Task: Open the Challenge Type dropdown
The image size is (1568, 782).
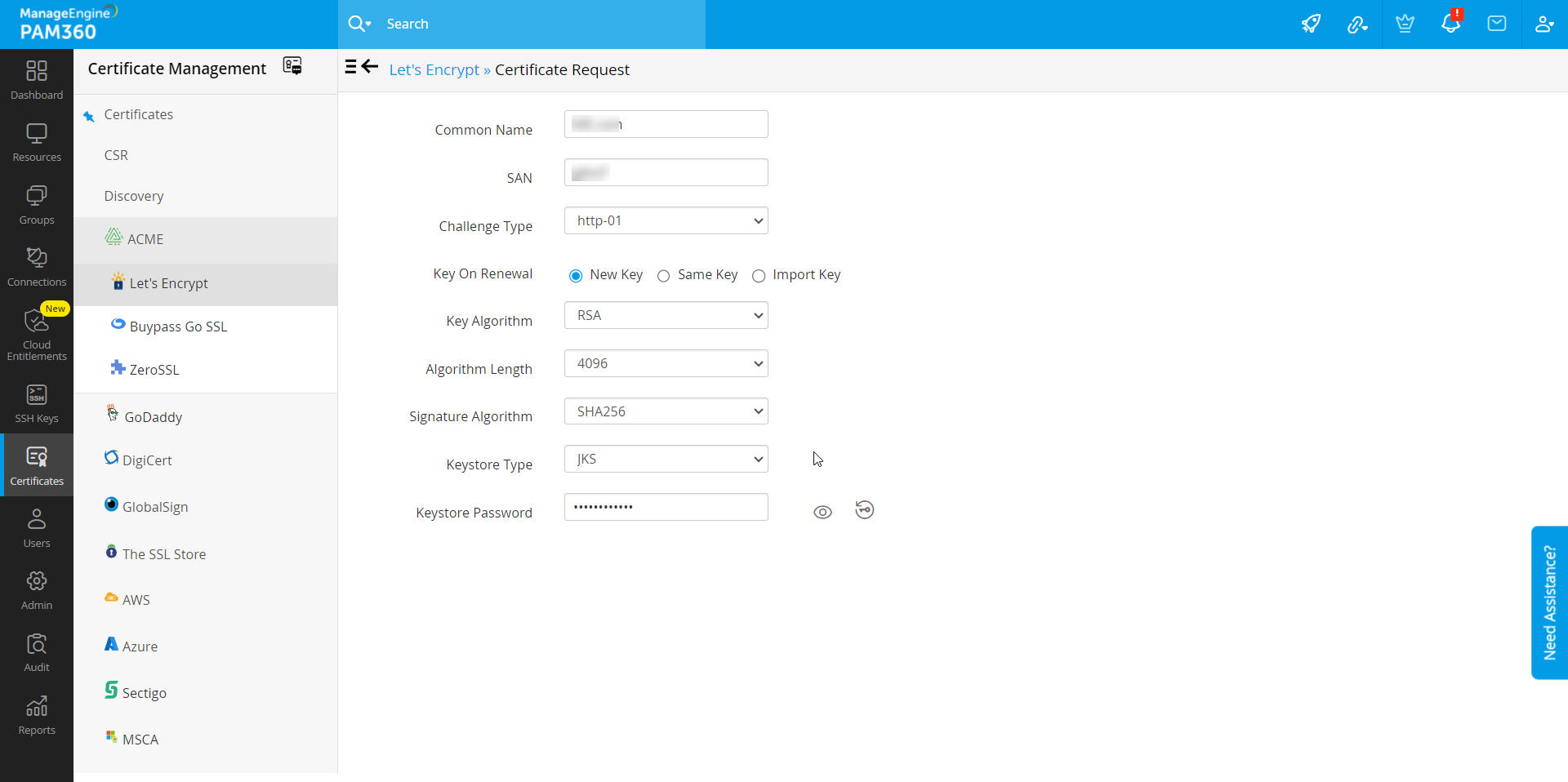Action: 666,220
